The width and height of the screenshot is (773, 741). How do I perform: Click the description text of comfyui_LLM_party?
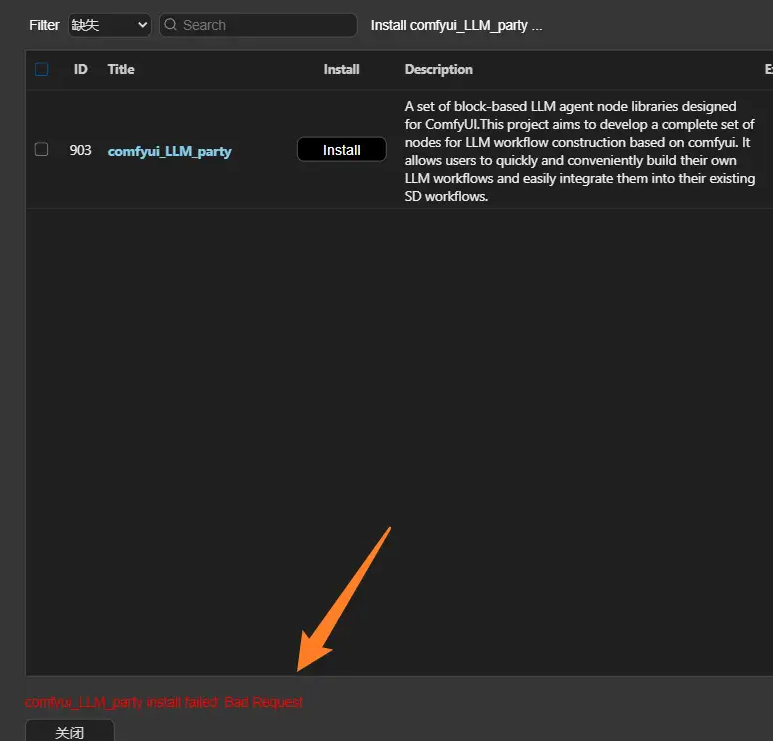click(x=578, y=151)
